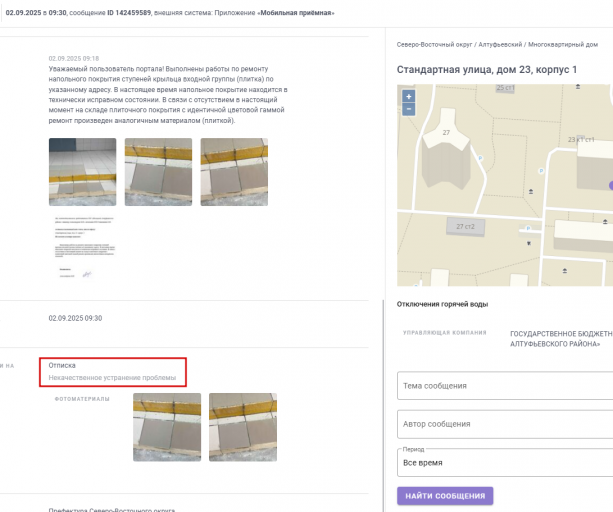Viewport: 613px width, 512px height.
Task: Click the Отписка label
Action: tap(62, 365)
